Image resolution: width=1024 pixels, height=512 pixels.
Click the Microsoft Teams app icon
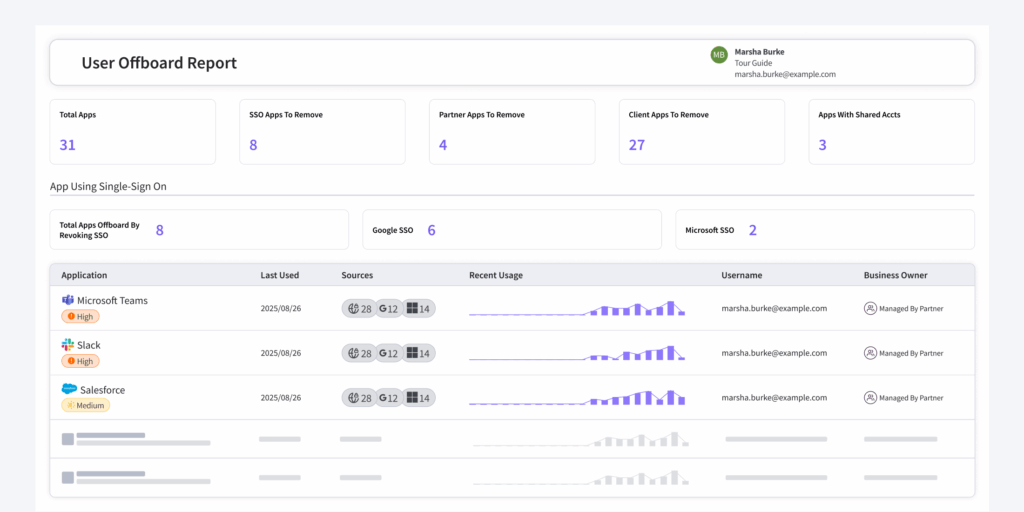coord(68,300)
